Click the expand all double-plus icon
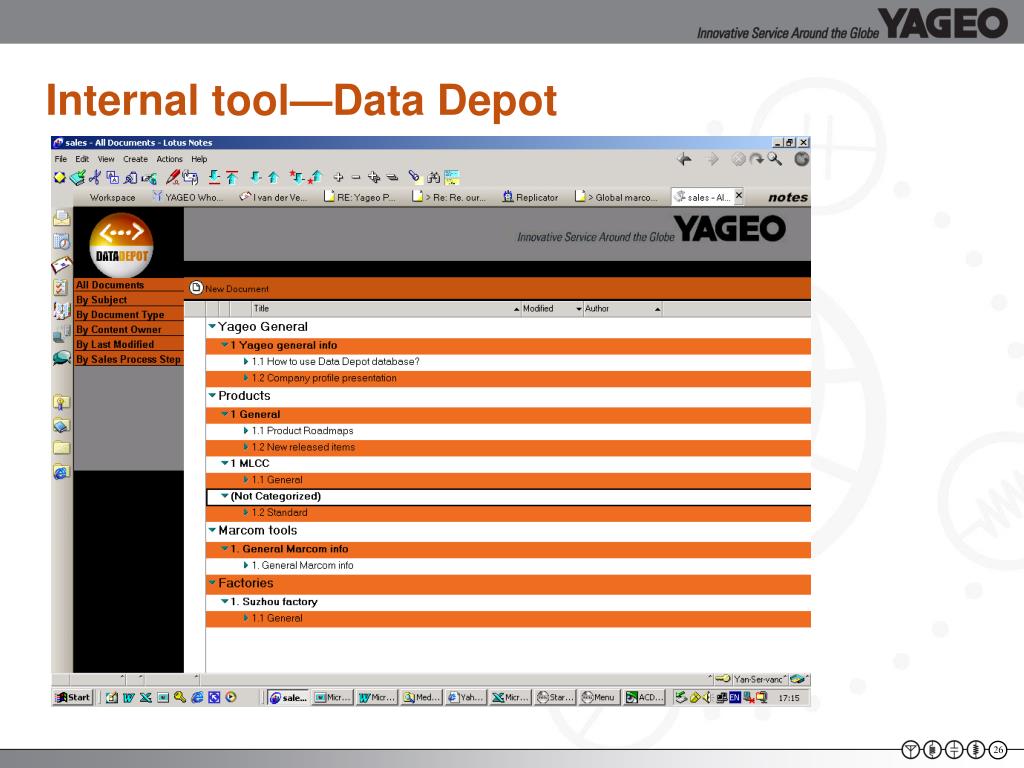1024x768 pixels. [374, 177]
